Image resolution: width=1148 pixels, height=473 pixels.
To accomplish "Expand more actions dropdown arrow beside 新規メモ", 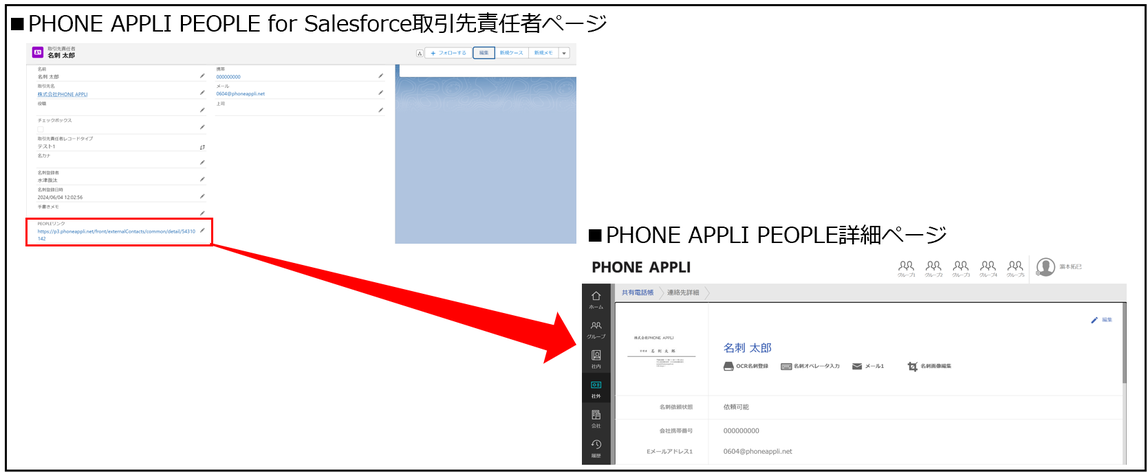I will [x=564, y=53].
